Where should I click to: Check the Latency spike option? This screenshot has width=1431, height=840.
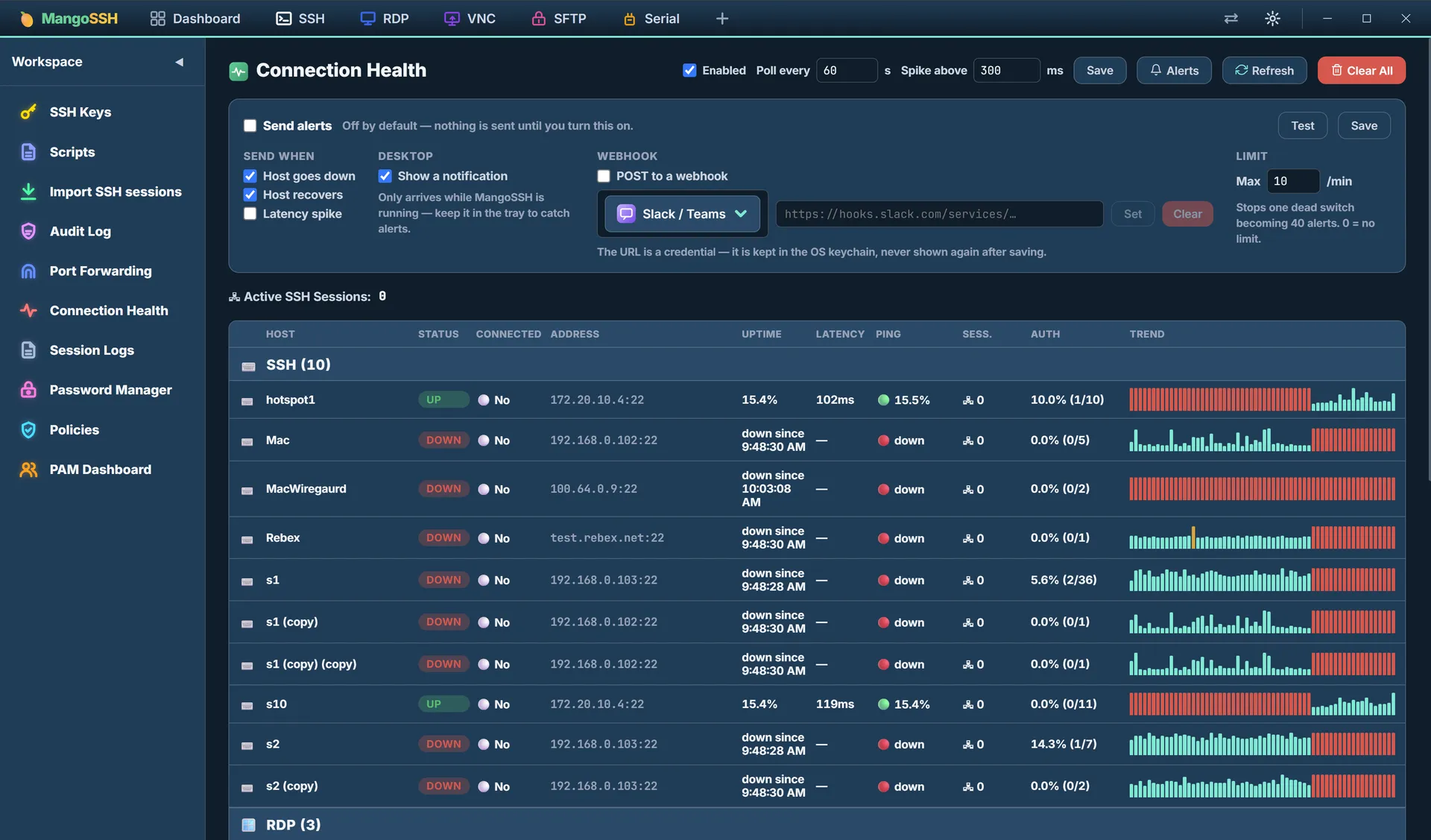pos(250,214)
